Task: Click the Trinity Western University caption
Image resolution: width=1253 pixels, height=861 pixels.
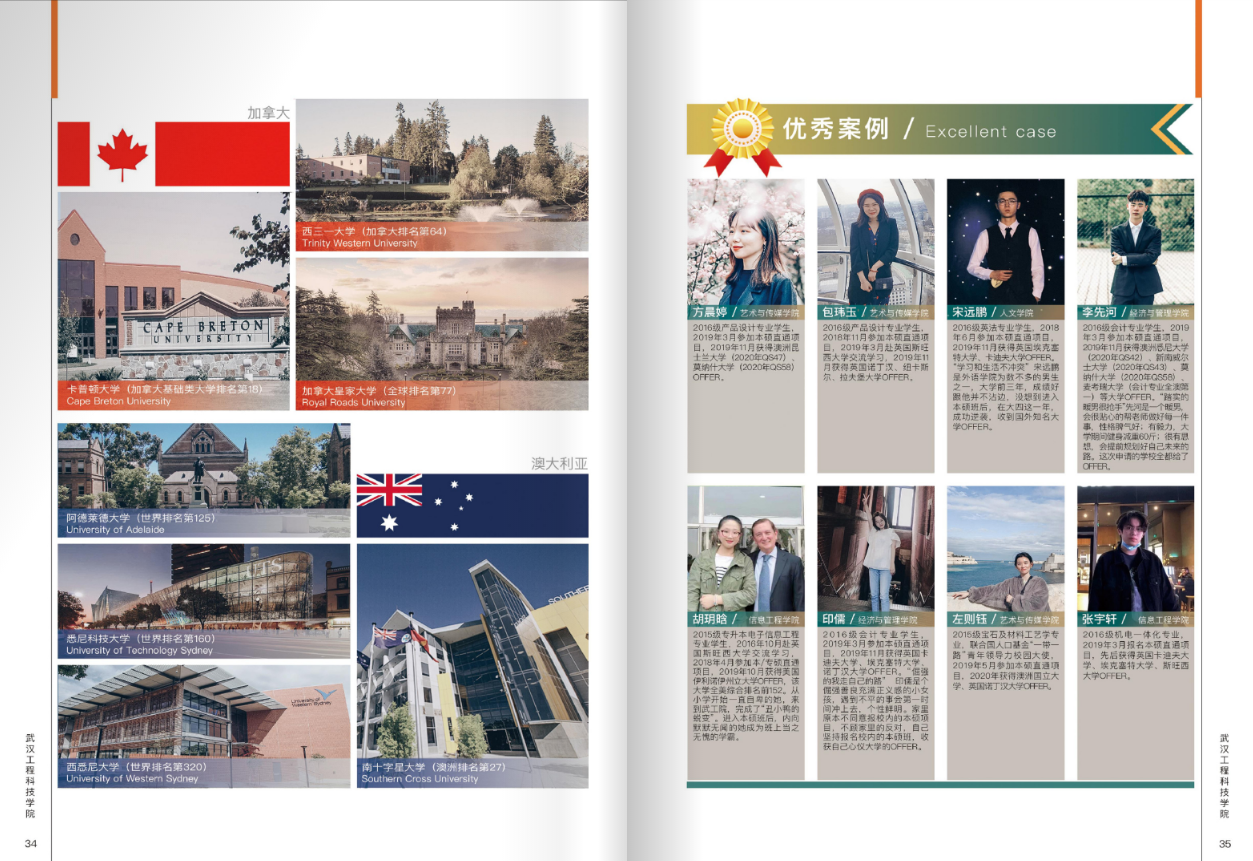Action: click(360, 243)
